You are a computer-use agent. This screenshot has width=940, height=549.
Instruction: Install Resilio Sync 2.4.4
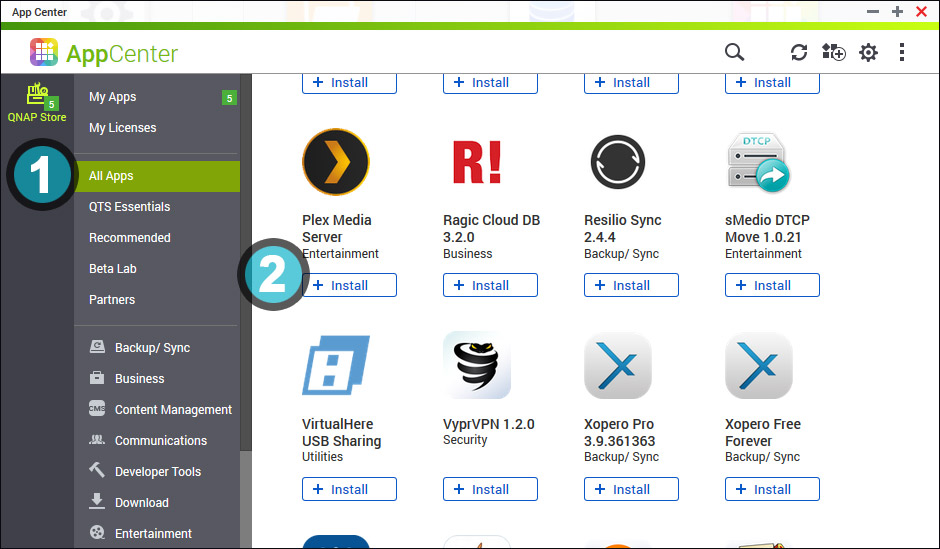(631, 285)
